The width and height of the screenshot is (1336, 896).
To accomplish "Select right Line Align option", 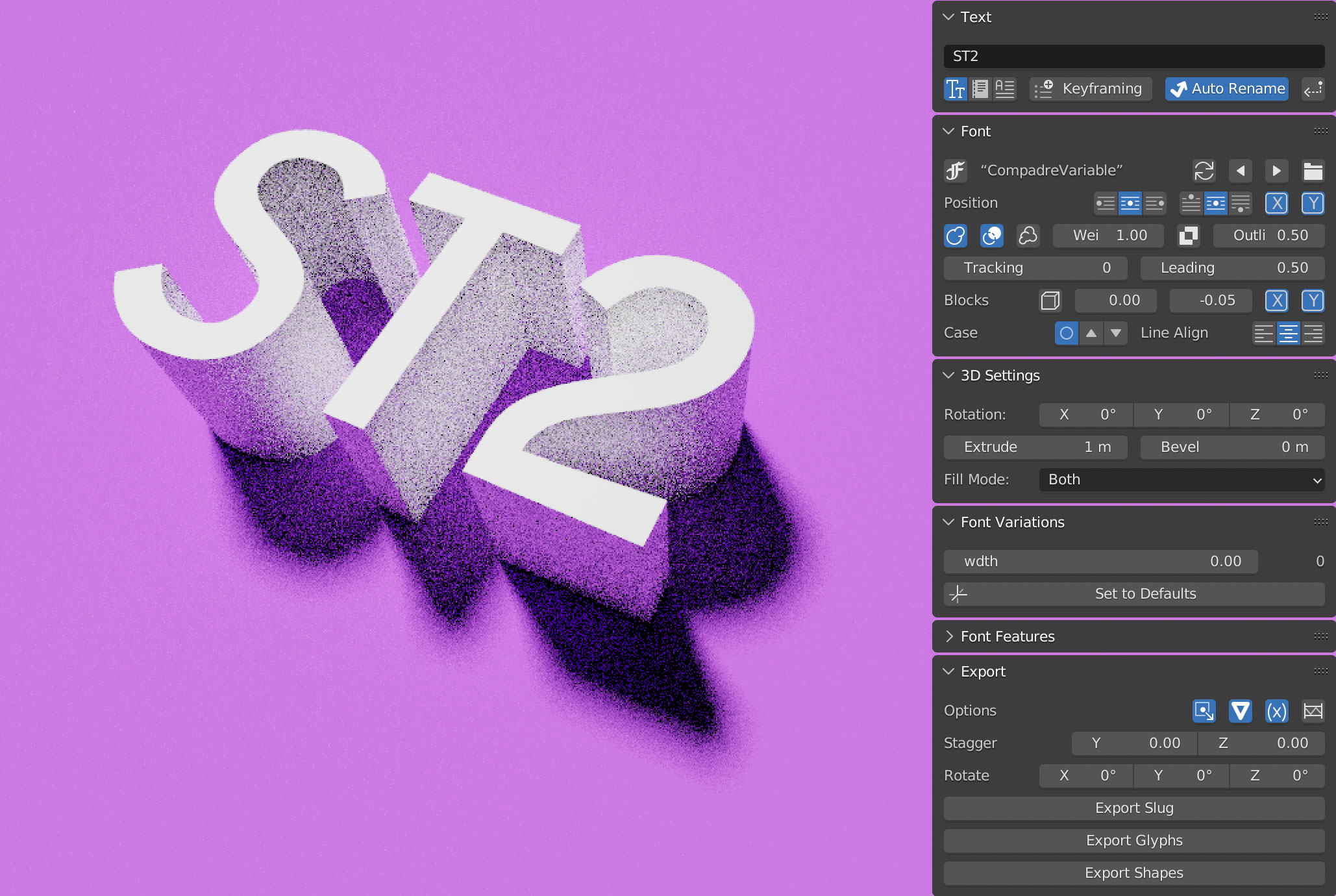I will (1313, 333).
